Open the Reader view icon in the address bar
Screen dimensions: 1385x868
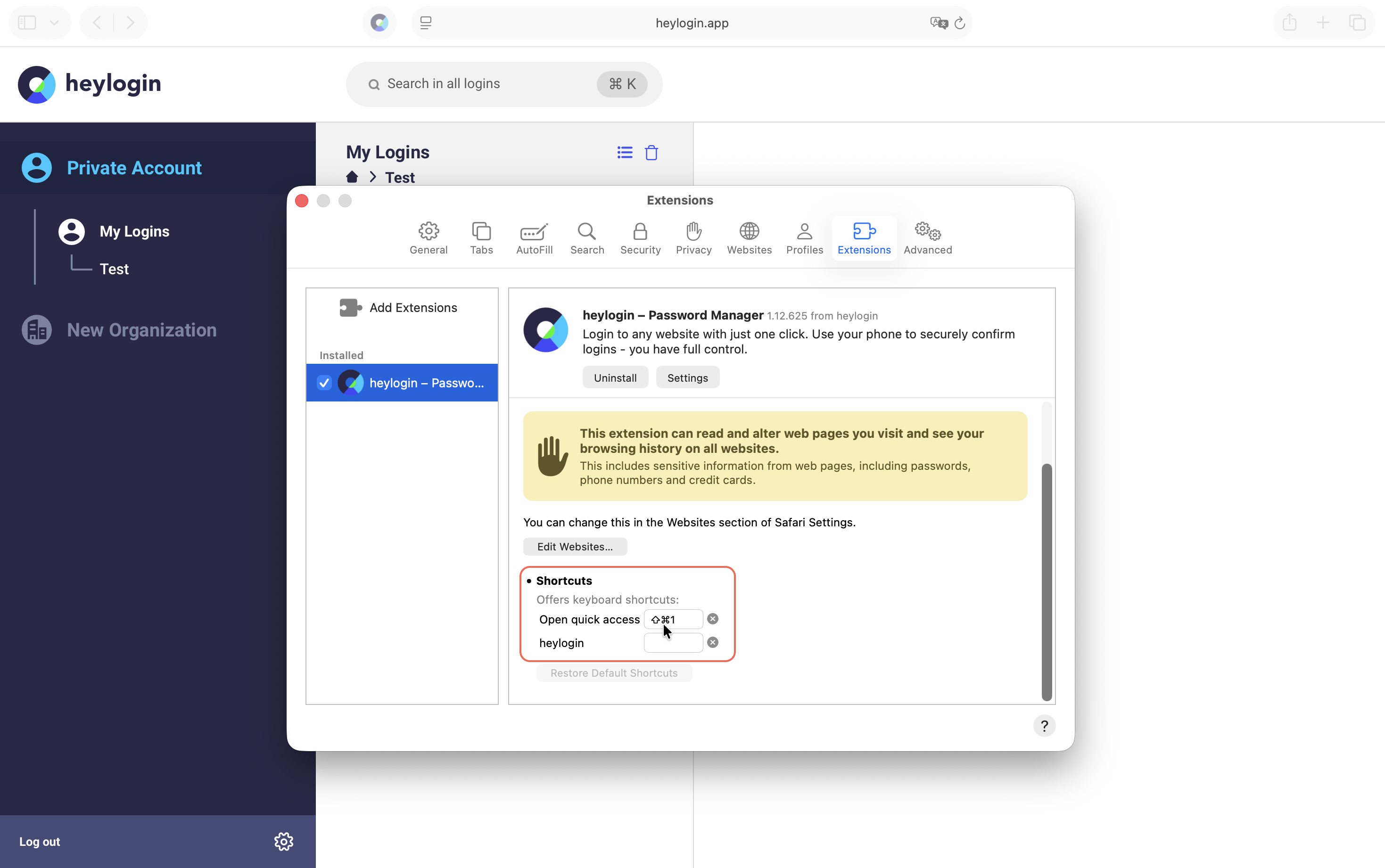tap(426, 23)
